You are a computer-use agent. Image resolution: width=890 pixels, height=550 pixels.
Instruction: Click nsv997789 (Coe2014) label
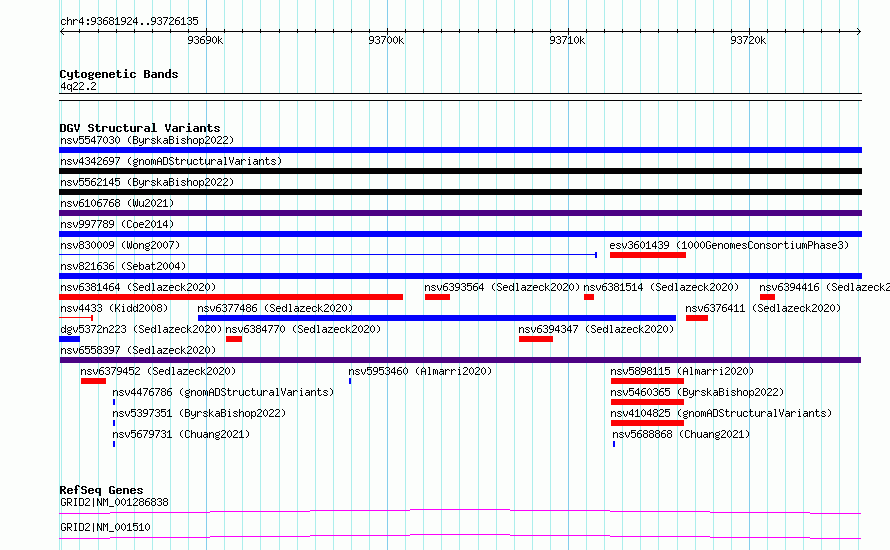117,224
